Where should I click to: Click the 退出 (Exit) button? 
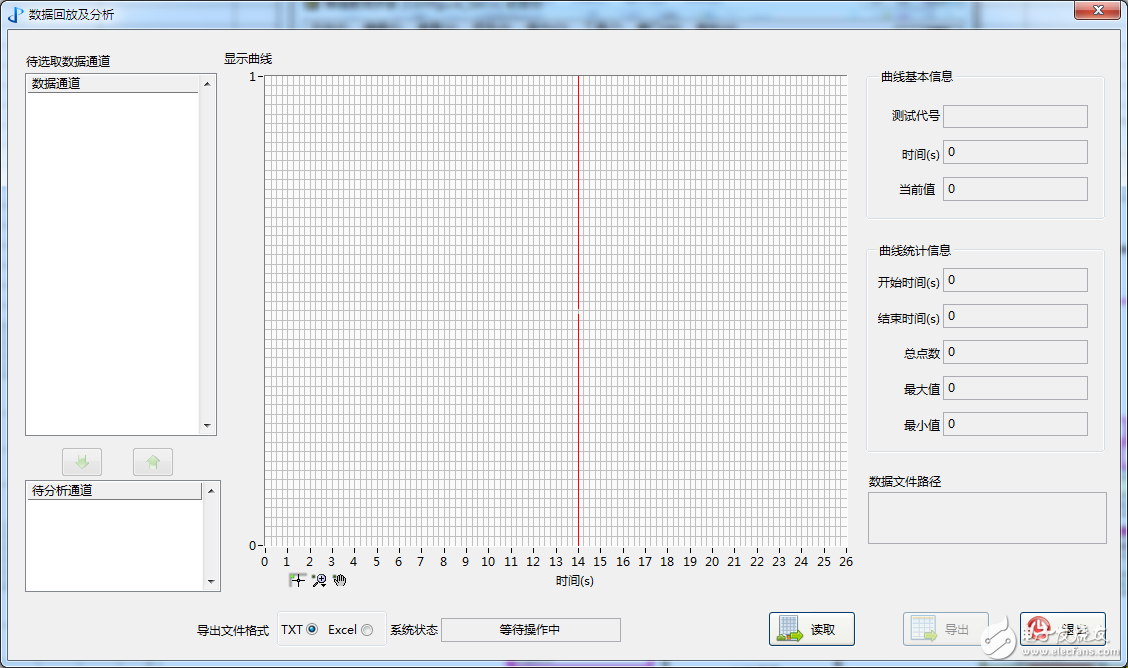pyautogui.click(x=1062, y=629)
